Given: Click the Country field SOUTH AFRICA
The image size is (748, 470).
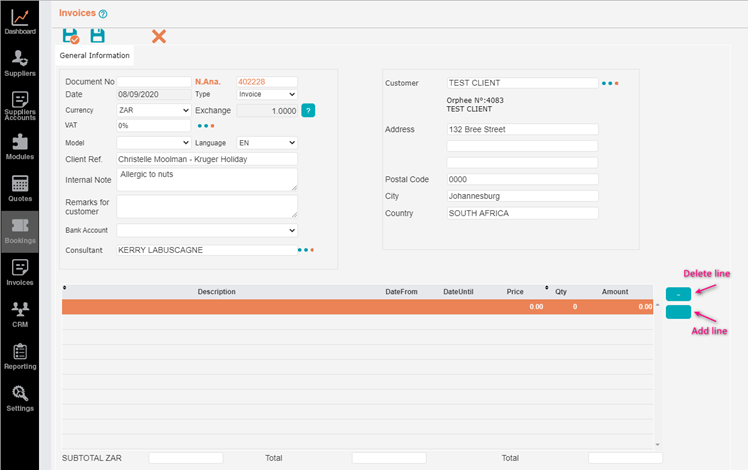Looking at the screenshot, I should [523, 213].
